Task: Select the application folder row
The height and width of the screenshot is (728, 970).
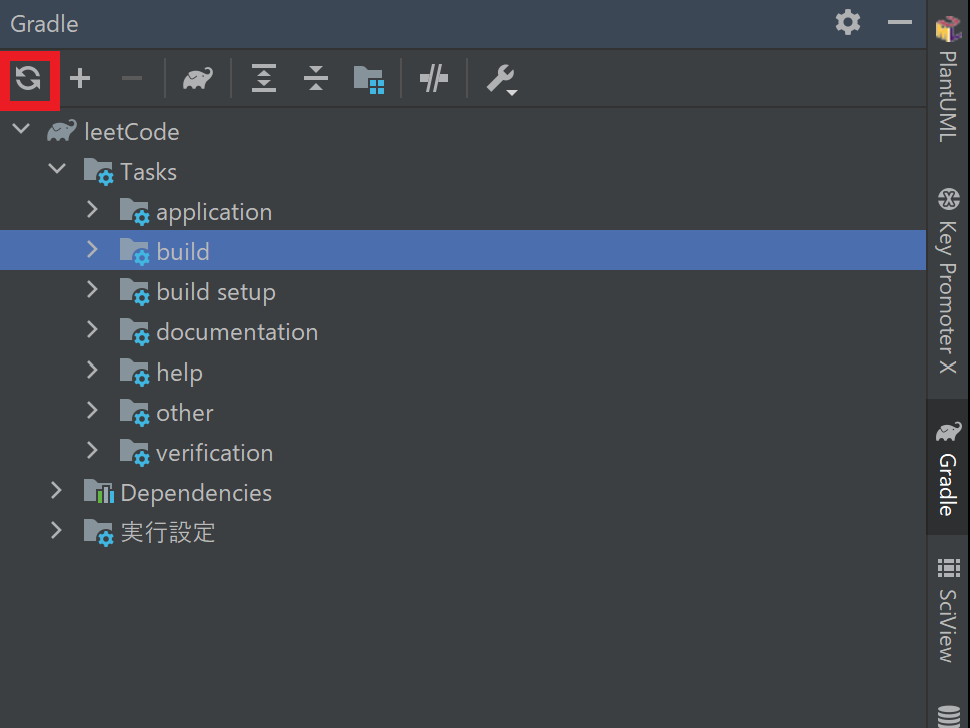Action: (x=463, y=212)
